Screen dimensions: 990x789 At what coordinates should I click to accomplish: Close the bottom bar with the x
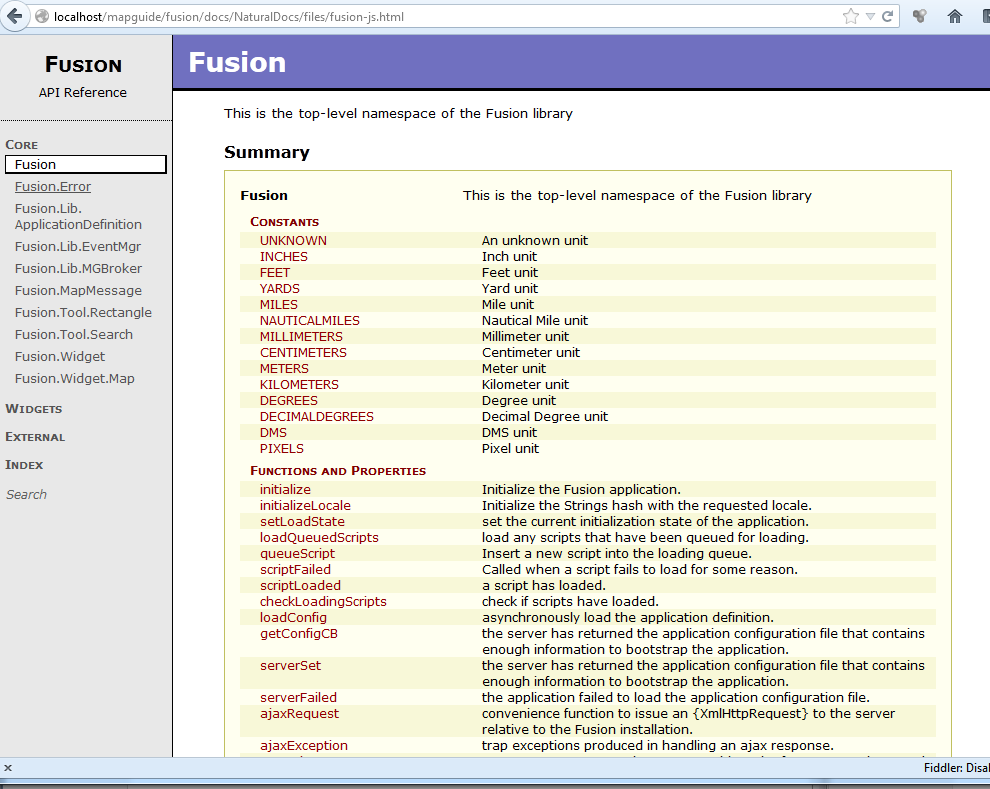click(8, 768)
